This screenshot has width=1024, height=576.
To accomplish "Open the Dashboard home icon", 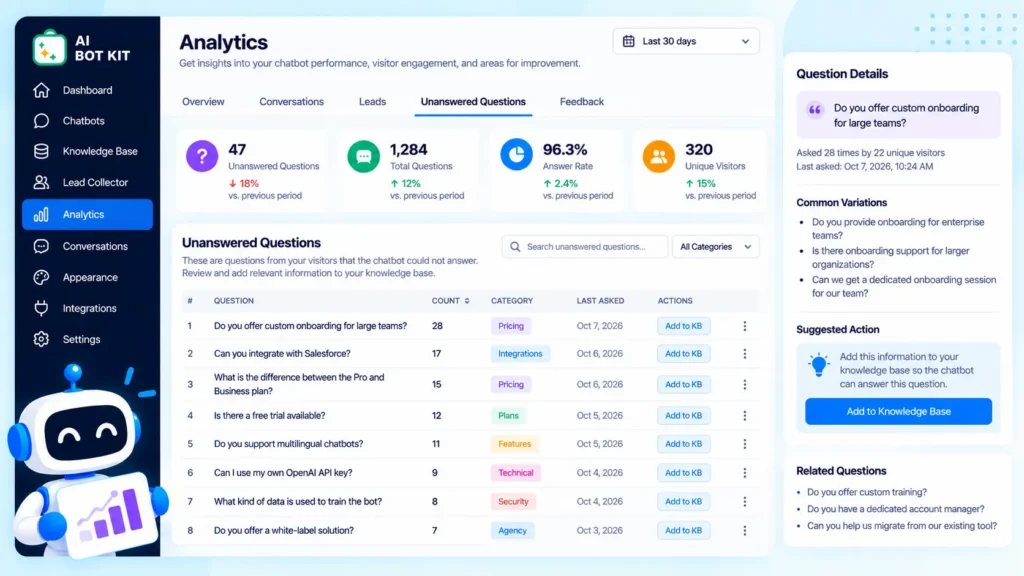I will 41,90.
